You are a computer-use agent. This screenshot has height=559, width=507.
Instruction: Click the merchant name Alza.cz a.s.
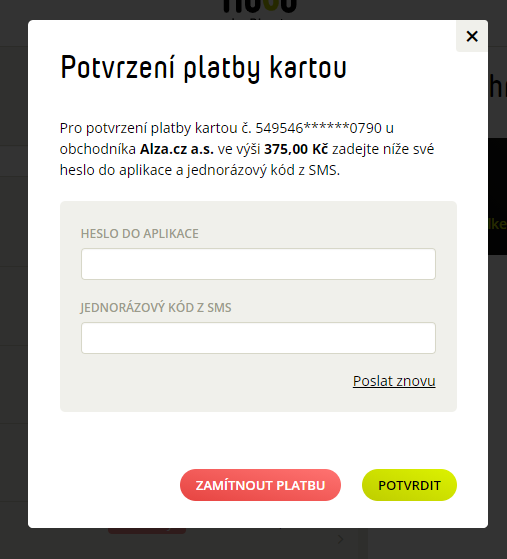[x=176, y=149]
